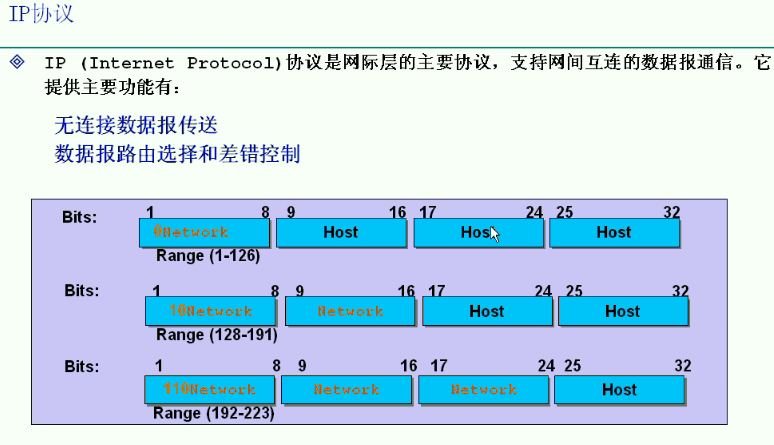
Task: Click the Host box under bits 17-24, second row
Action: [487, 311]
